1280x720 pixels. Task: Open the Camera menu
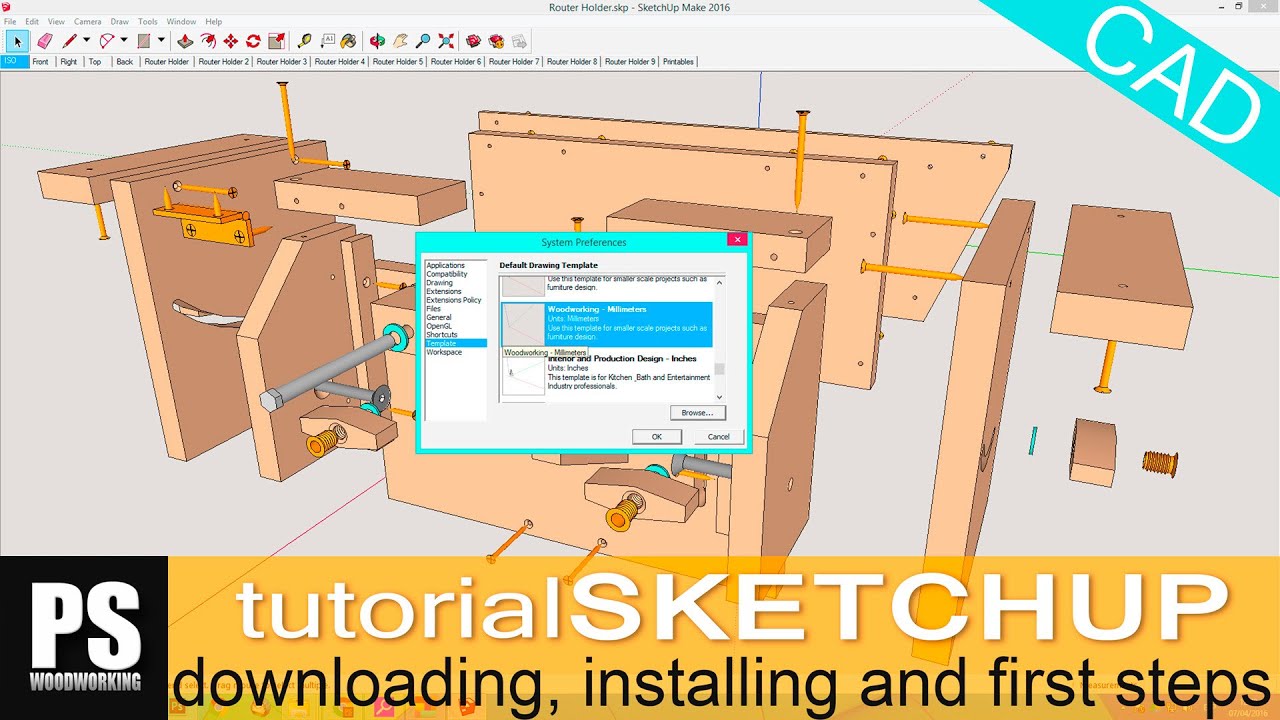point(88,21)
